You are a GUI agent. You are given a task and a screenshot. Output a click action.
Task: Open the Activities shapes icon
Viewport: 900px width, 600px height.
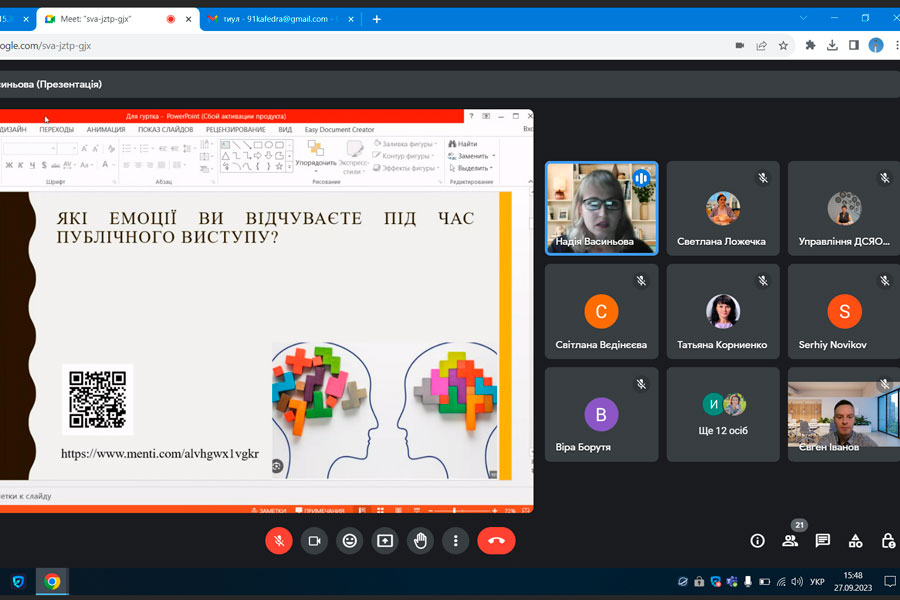tap(855, 540)
